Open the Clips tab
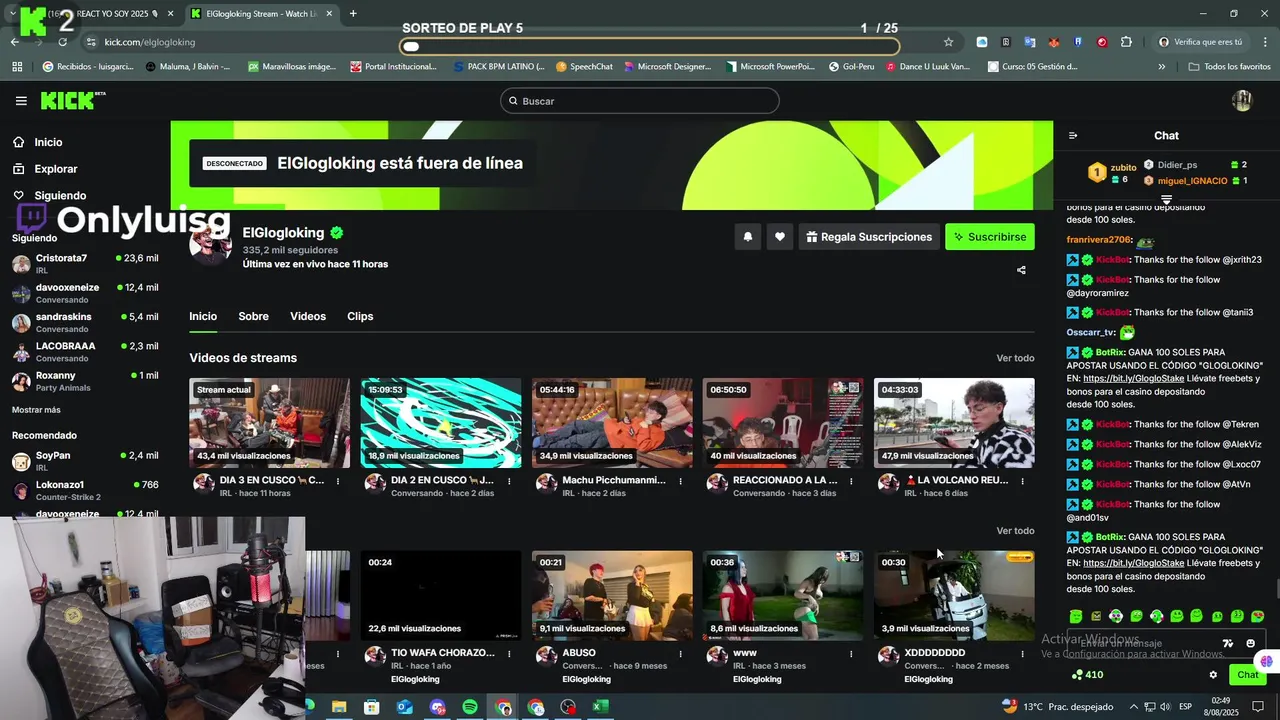 pyautogui.click(x=360, y=316)
